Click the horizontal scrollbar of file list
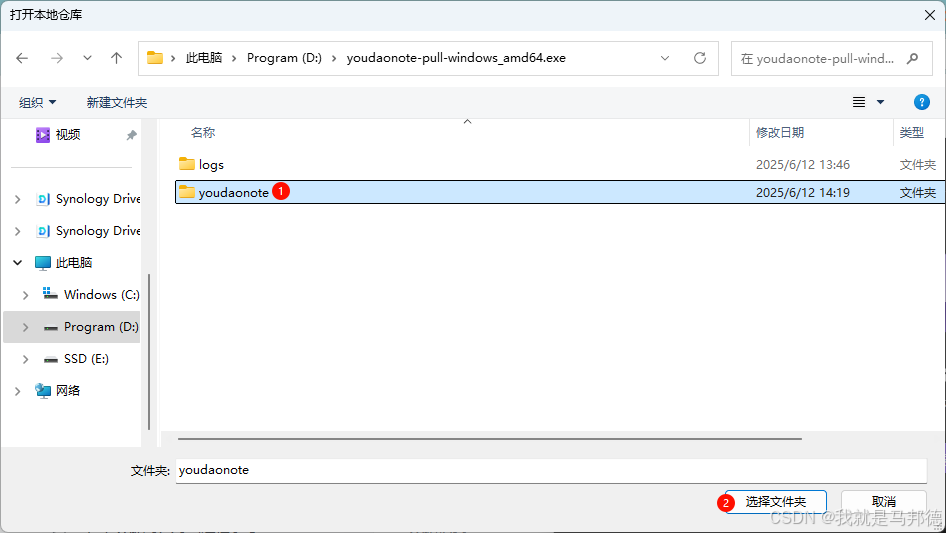 489,439
